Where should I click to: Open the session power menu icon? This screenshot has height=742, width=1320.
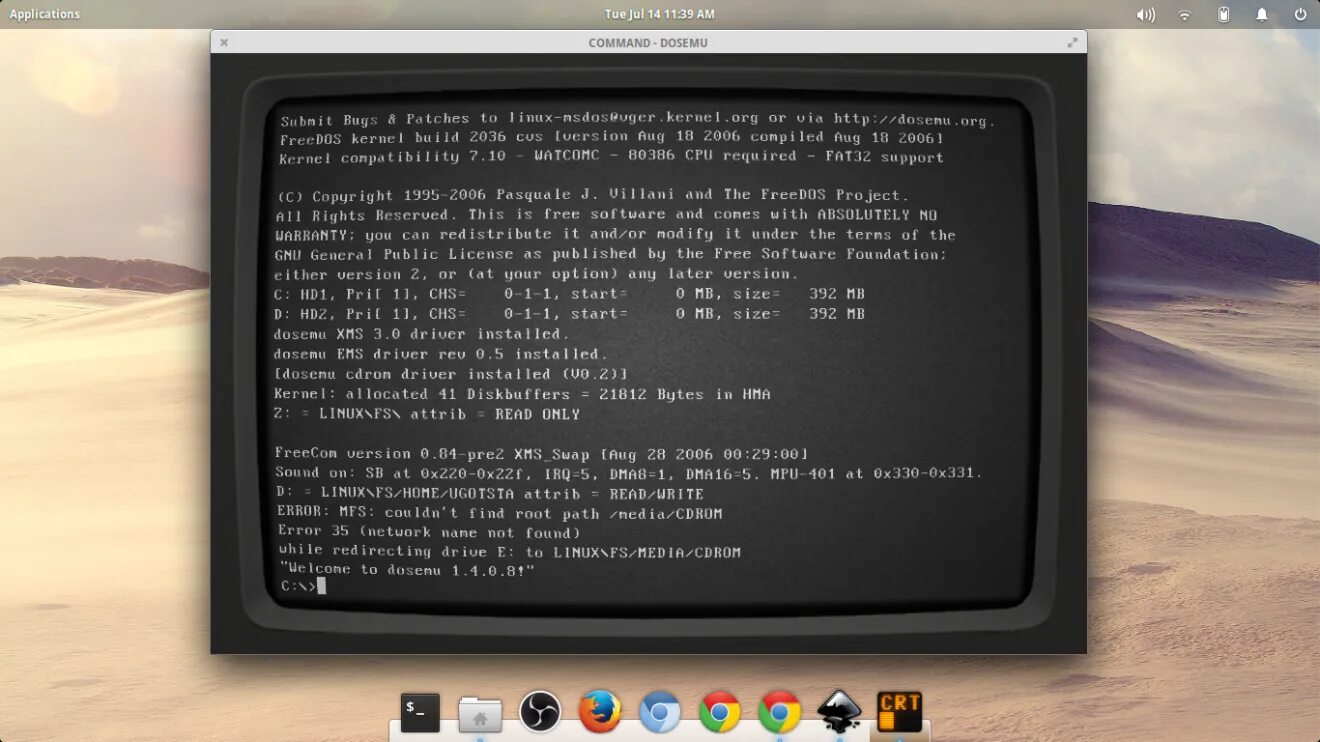pyautogui.click(x=1300, y=14)
